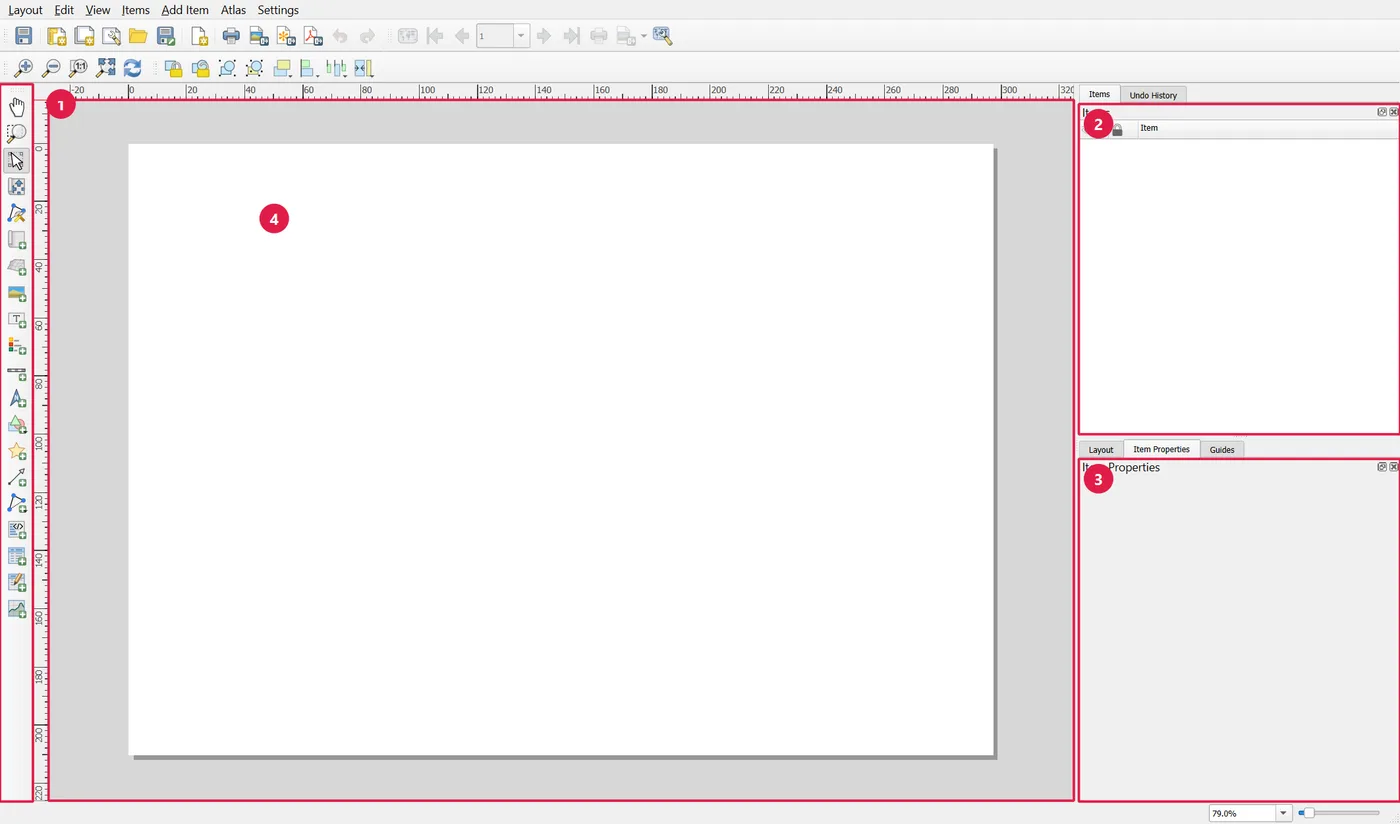Image resolution: width=1400 pixels, height=824 pixels.
Task: Switch to the Undo History tab
Action: point(1153,95)
